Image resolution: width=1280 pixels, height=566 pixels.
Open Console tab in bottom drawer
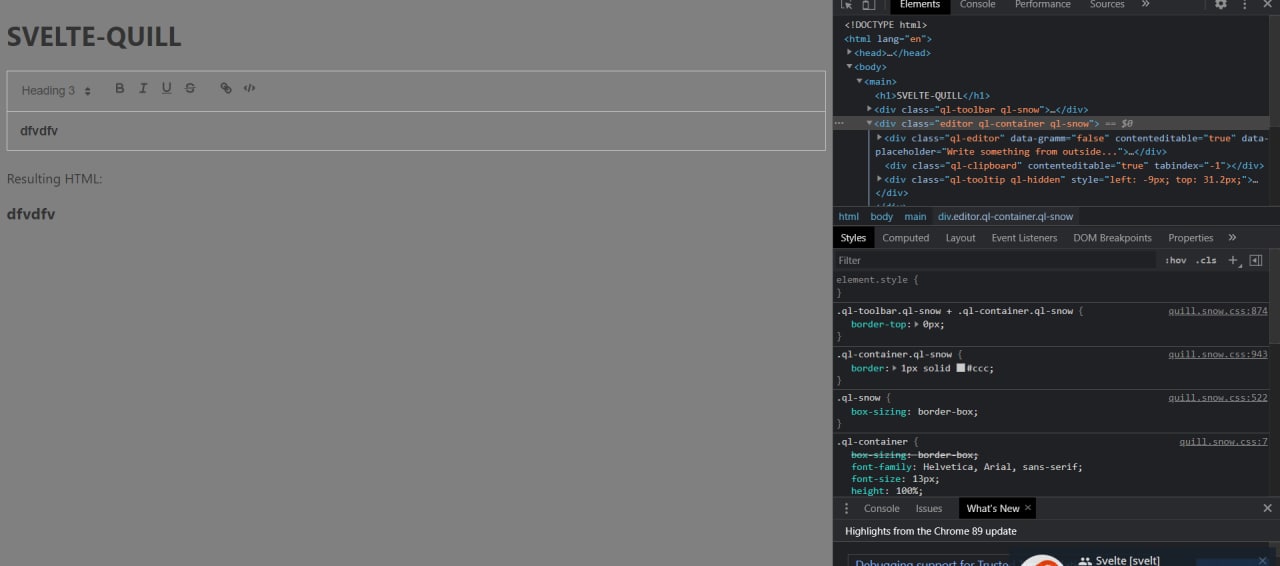pyautogui.click(x=882, y=508)
